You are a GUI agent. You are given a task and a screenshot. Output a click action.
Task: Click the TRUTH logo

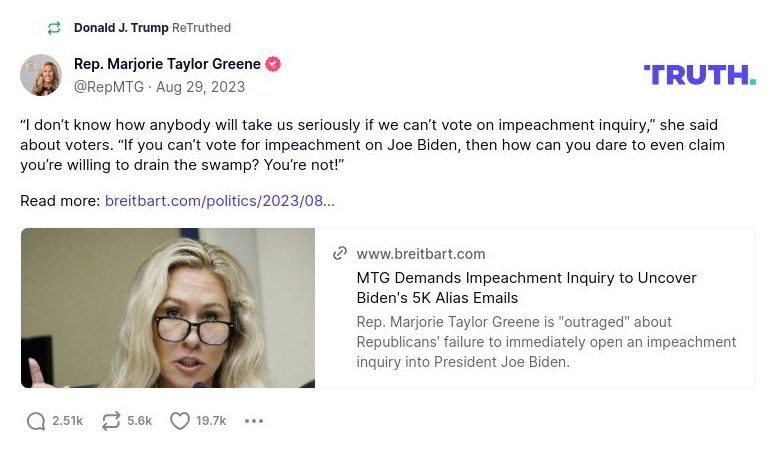(699, 74)
